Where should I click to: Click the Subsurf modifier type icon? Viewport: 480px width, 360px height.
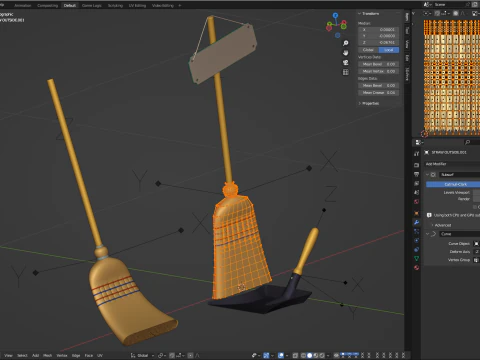coord(433,175)
